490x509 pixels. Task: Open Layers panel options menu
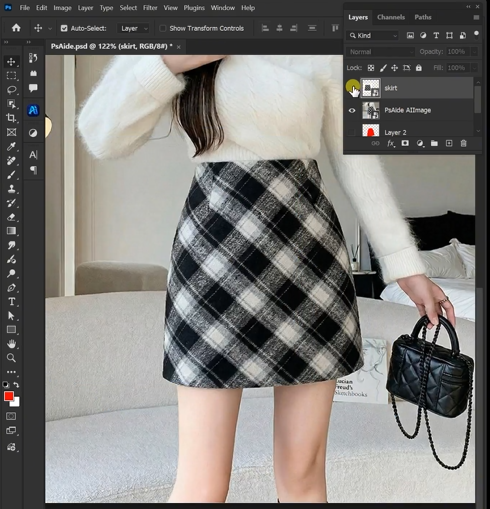click(x=476, y=17)
